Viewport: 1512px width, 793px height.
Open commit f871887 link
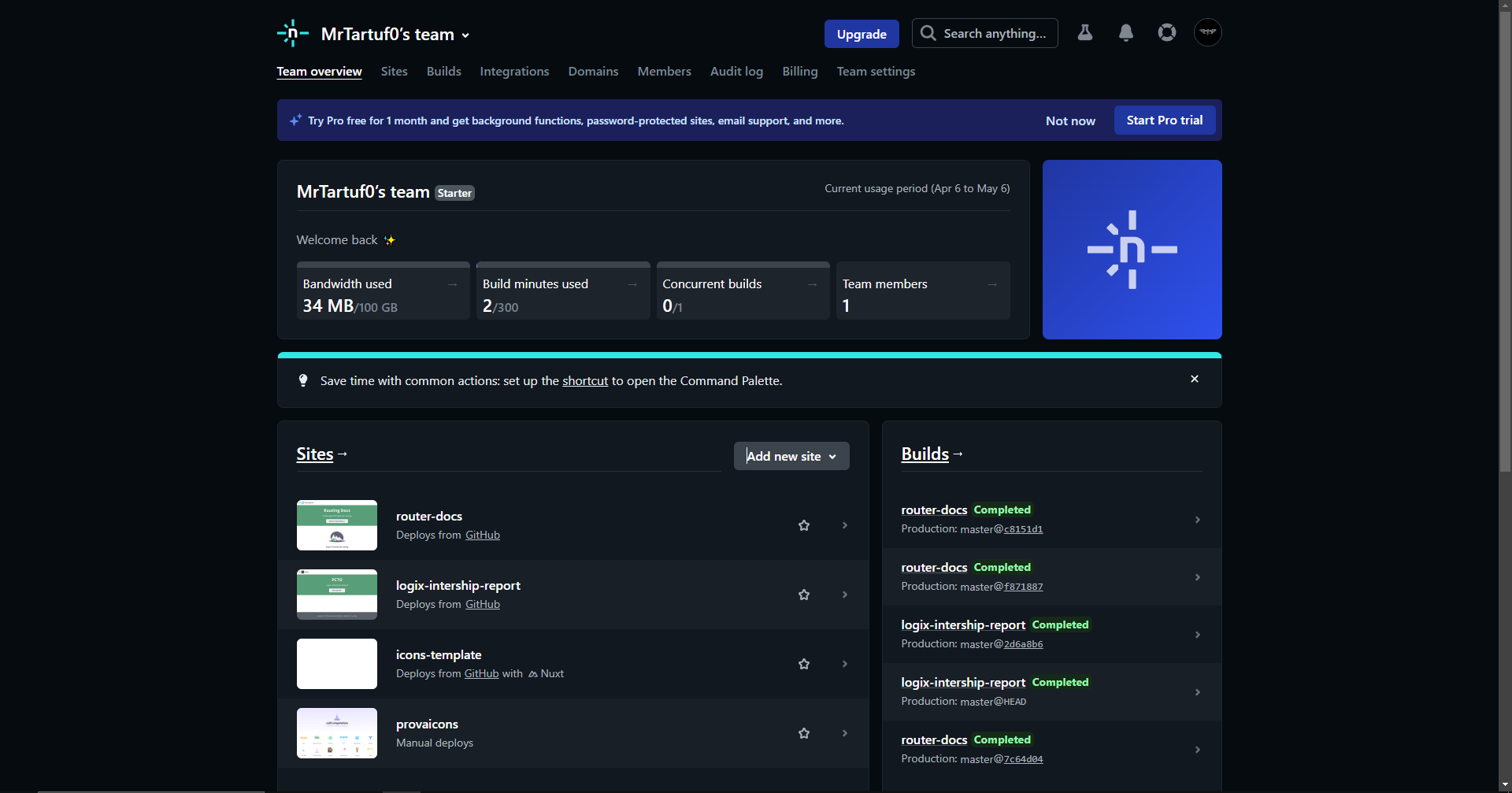(1023, 587)
